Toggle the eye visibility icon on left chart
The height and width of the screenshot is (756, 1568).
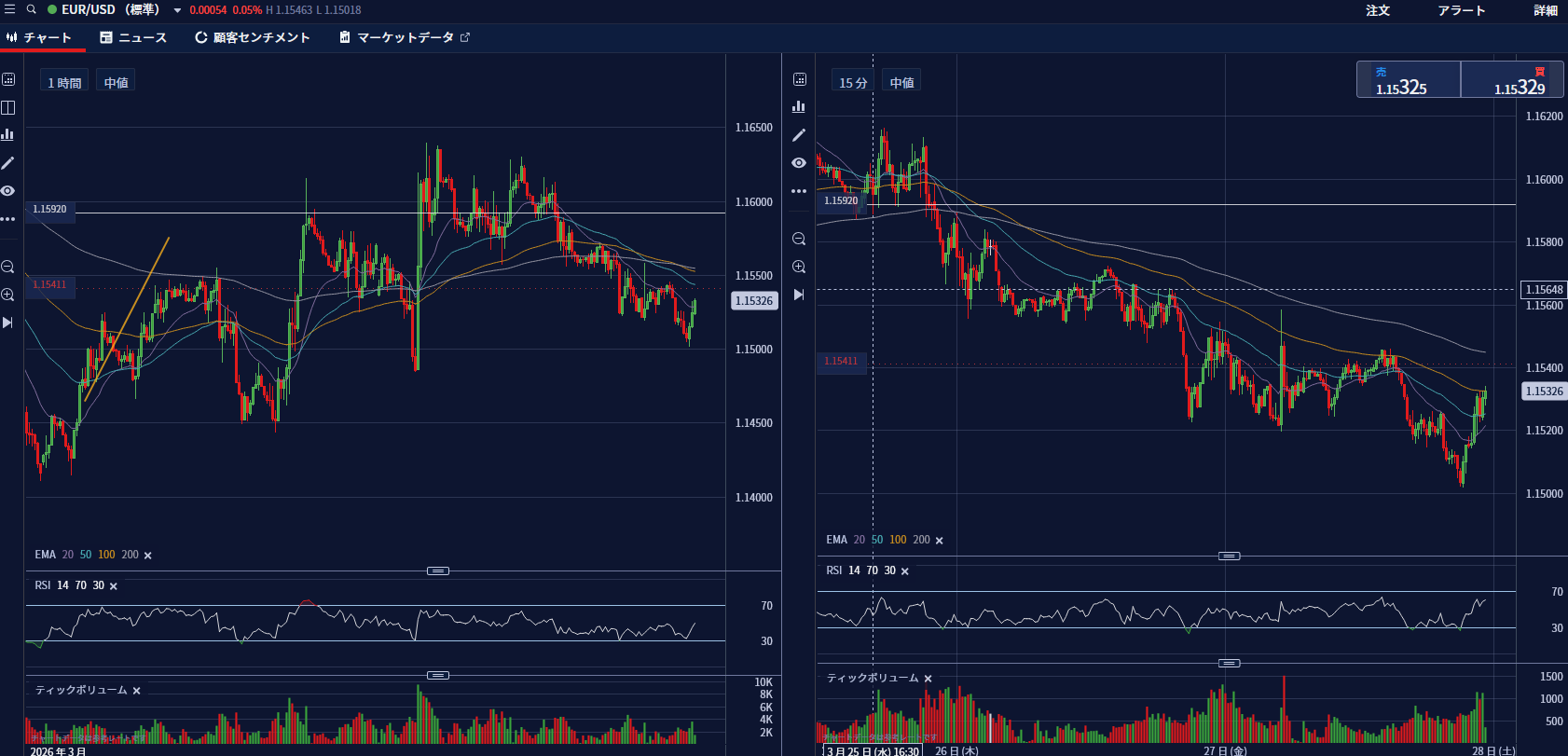(8, 190)
